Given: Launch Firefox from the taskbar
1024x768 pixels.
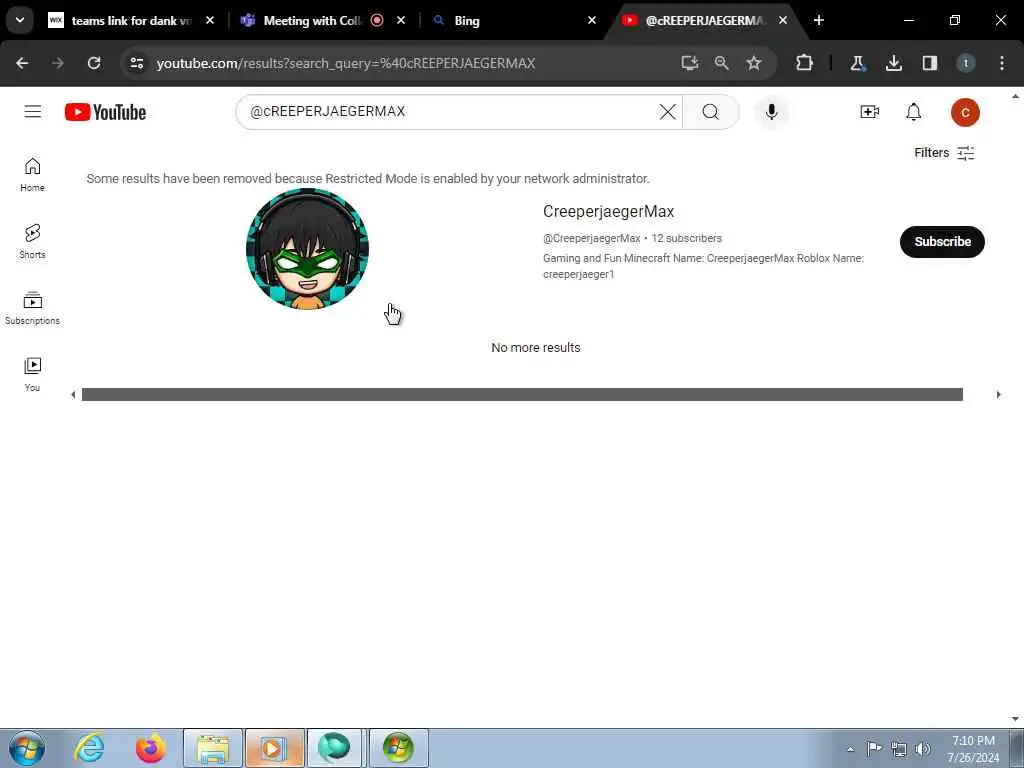Looking at the screenshot, I should click(150, 748).
